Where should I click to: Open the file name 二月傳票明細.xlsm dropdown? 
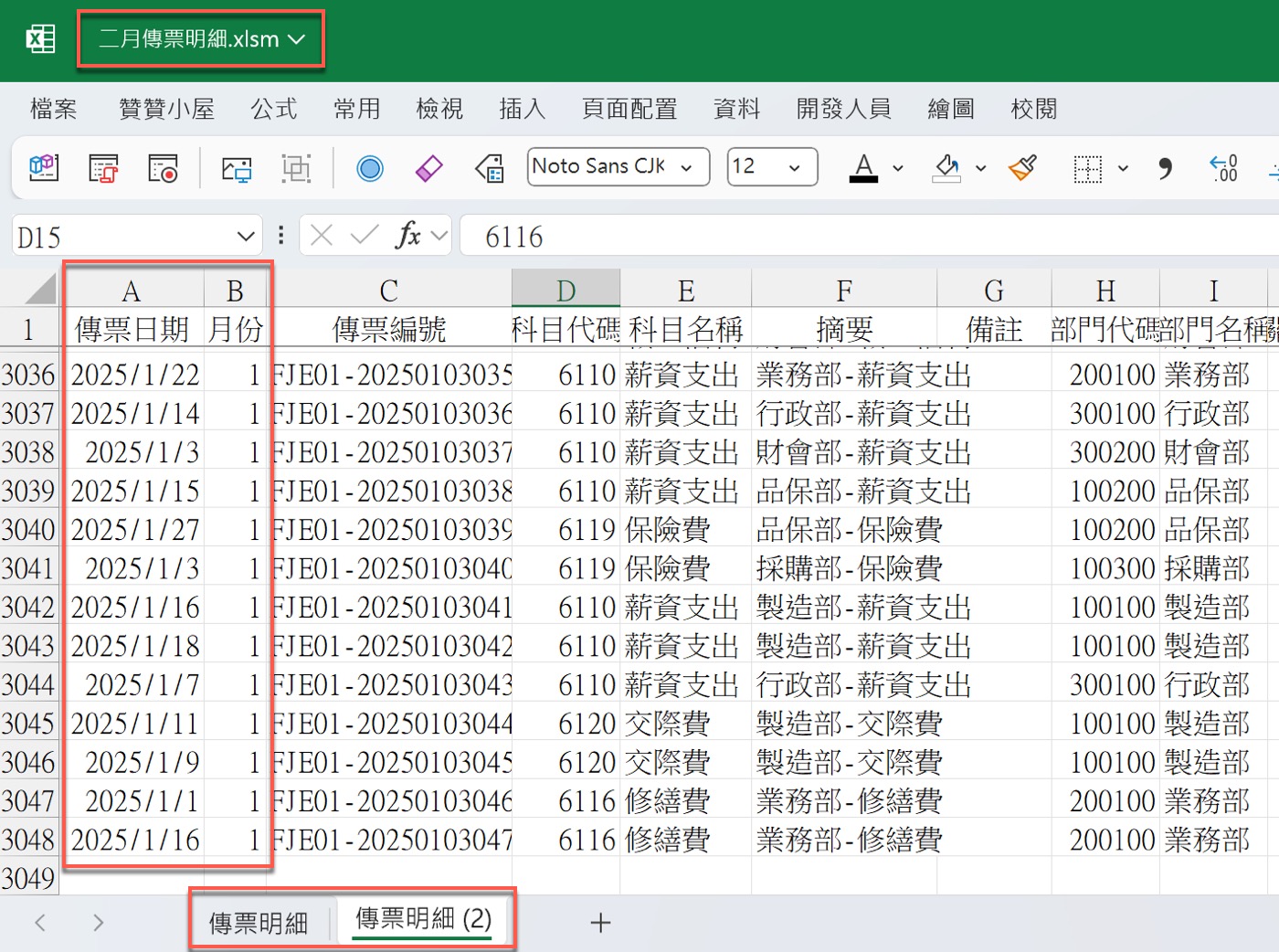tap(201, 39)
